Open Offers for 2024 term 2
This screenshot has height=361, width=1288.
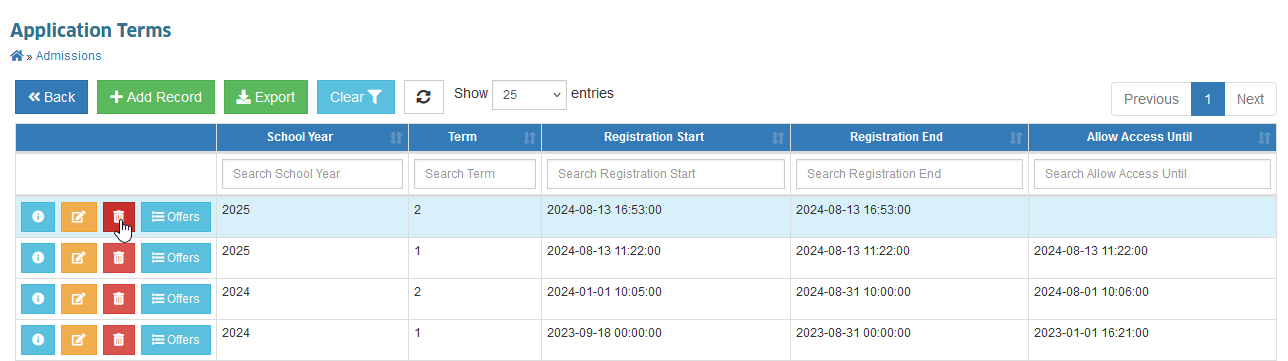pos(176,299)
